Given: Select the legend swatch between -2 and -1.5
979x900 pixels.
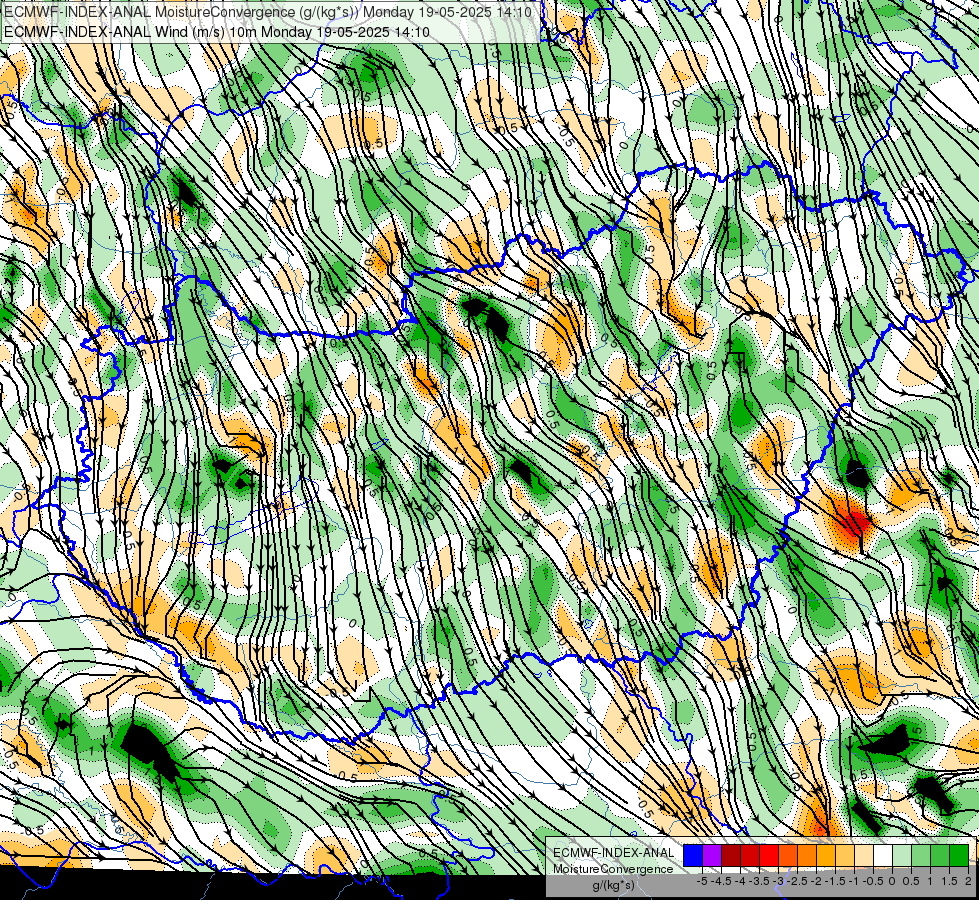Looking at the screenshot, I should tap(826, 855).
